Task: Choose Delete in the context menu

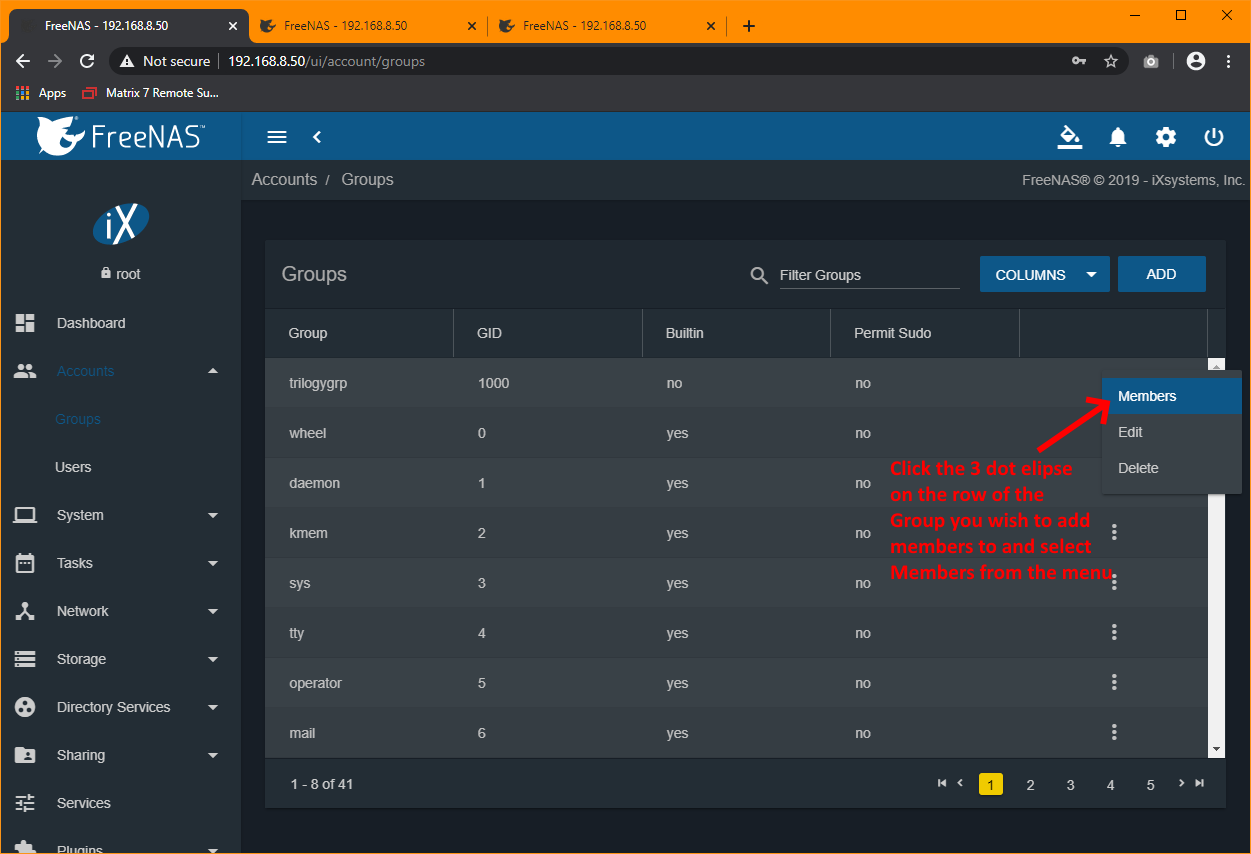Action: pos(1172,468)
